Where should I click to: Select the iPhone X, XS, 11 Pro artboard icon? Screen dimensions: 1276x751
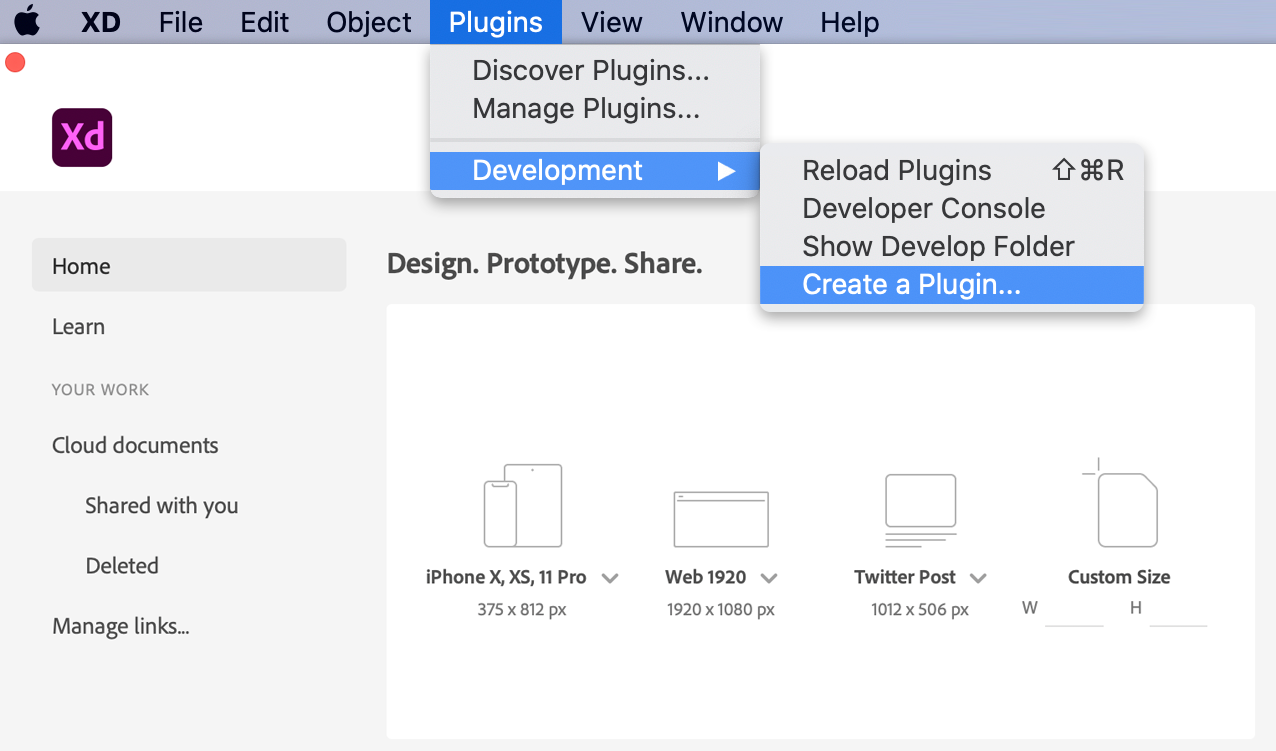point(522,505)
